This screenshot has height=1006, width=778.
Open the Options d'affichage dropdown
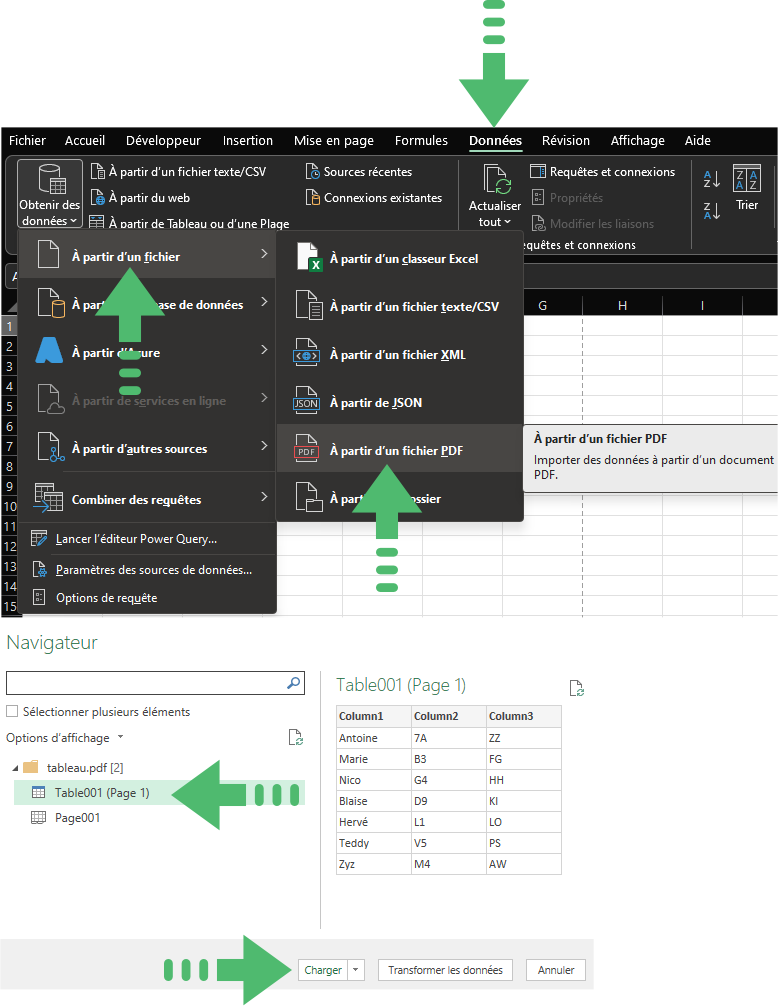coord(65,738)
